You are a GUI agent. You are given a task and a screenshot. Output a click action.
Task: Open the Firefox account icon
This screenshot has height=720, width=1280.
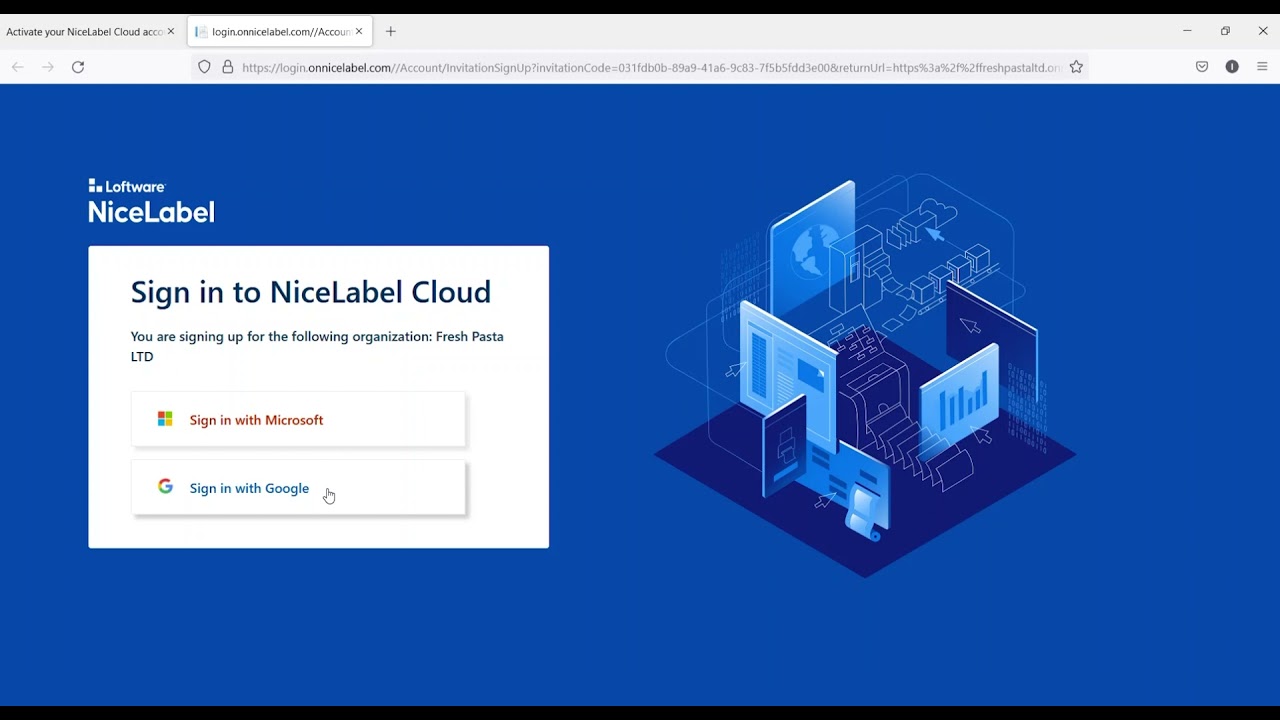coord(1232,67)
